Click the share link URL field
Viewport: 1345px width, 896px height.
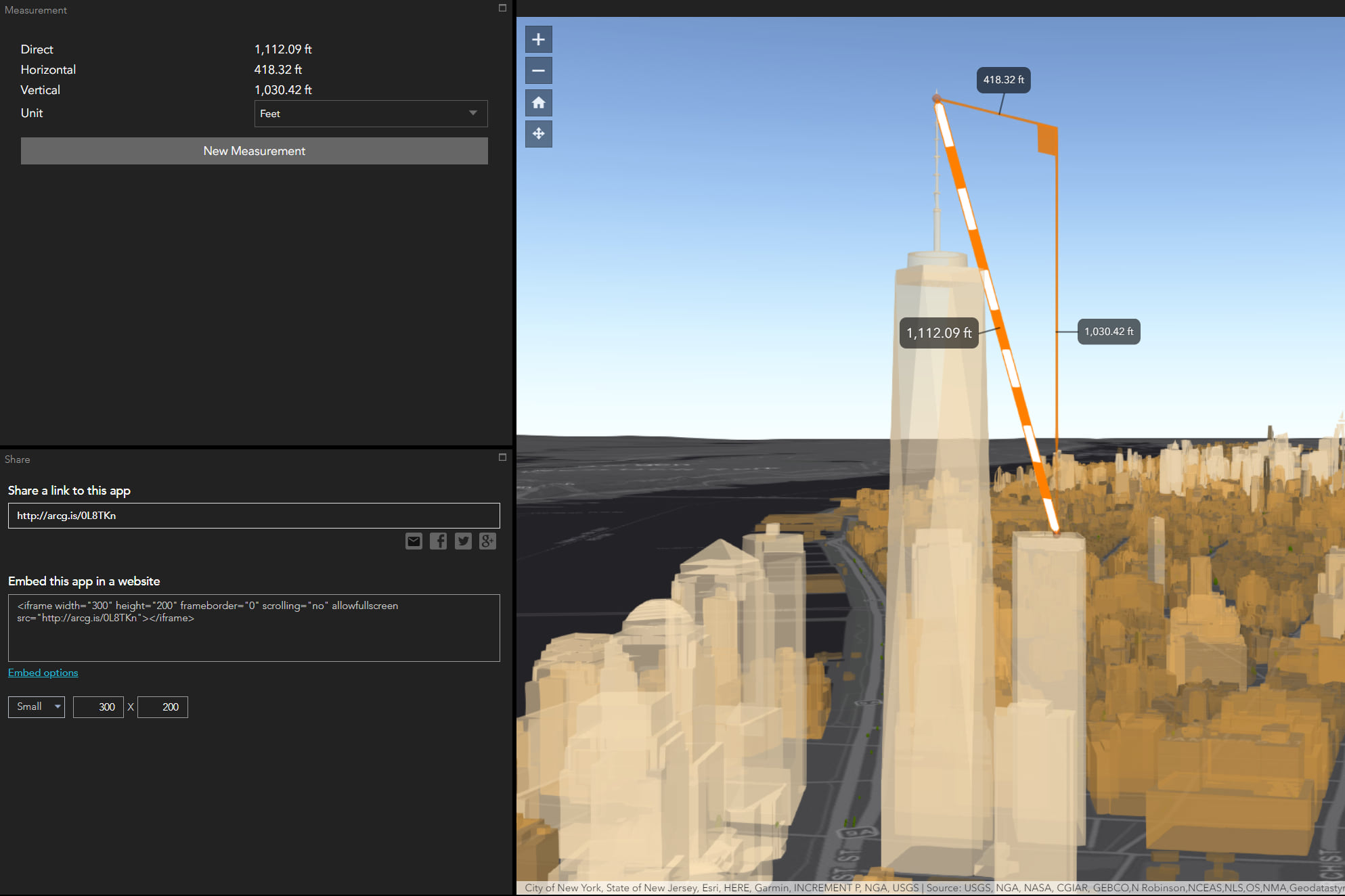(254, 516)
